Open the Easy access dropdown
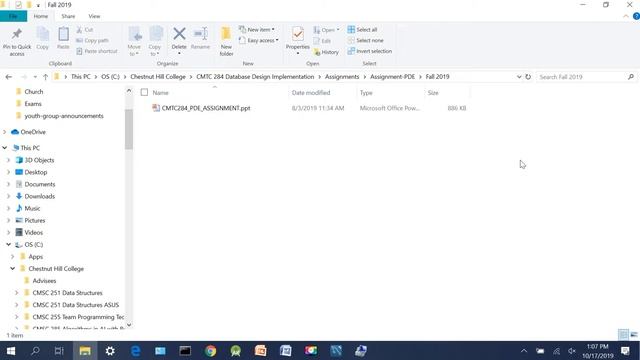 pos(259,40)
